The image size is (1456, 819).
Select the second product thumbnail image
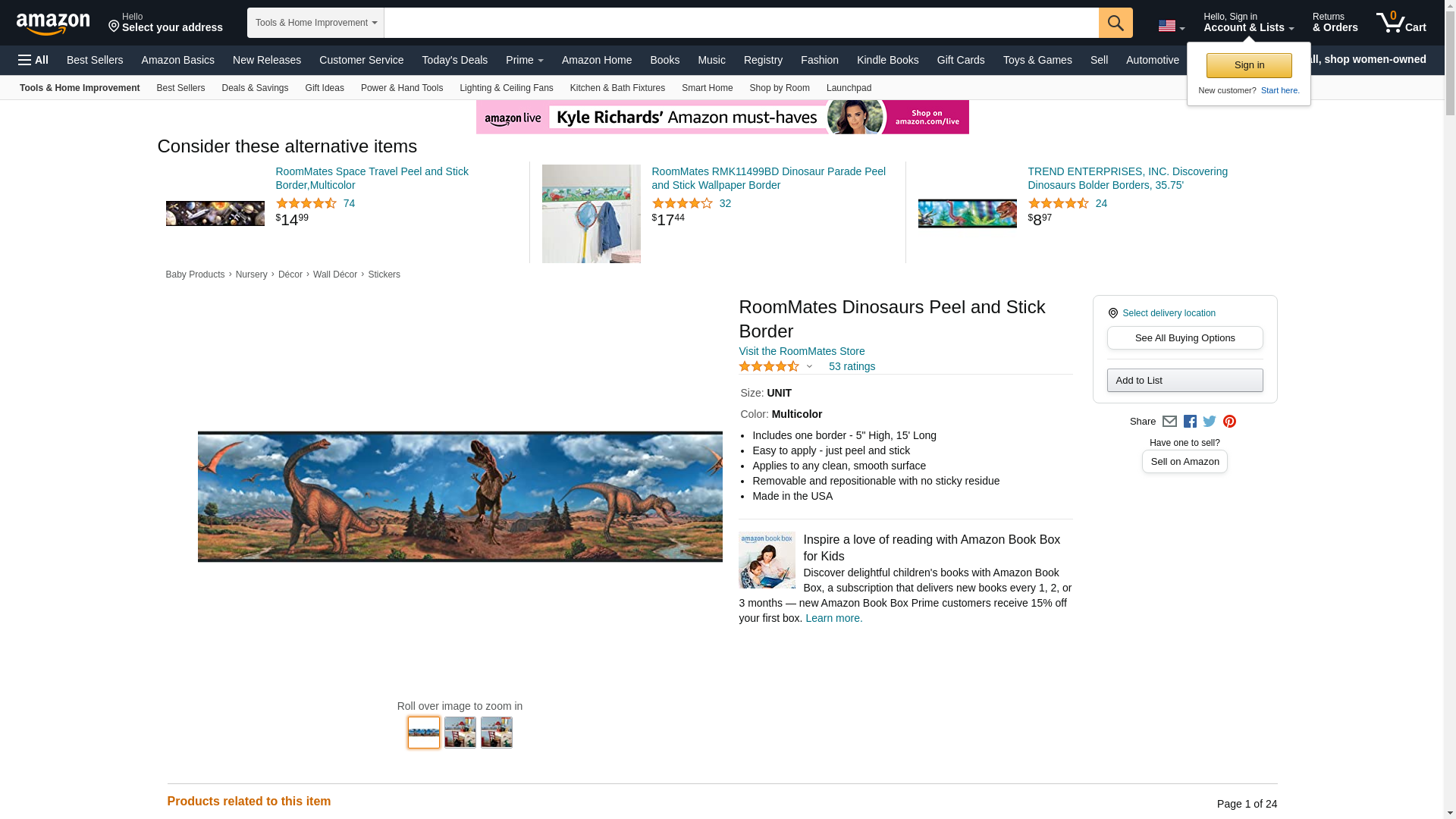pyautogui.click(x=460, y=733)
